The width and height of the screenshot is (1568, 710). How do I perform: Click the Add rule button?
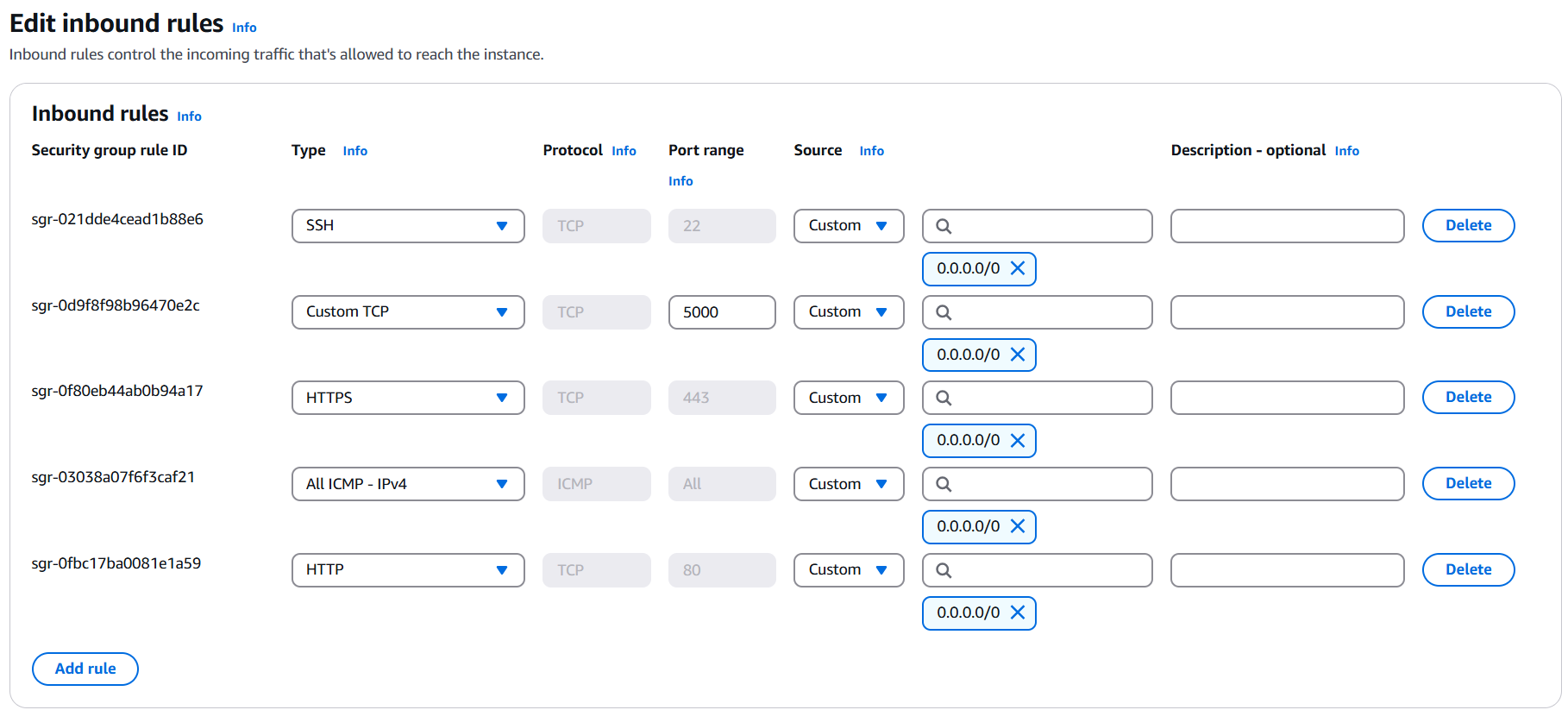[85, 669]
